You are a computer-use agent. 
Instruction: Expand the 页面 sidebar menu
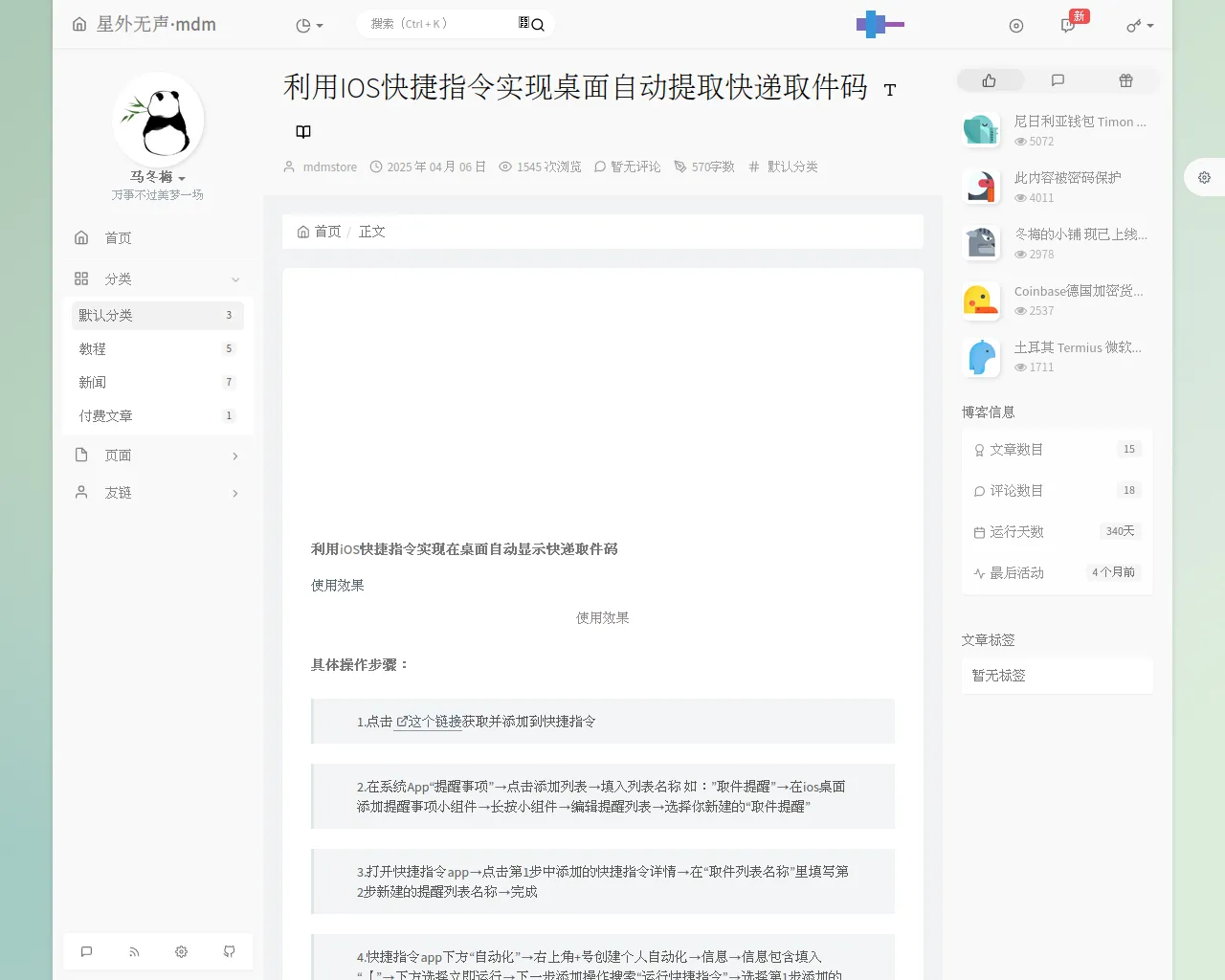tap(158, 456)
